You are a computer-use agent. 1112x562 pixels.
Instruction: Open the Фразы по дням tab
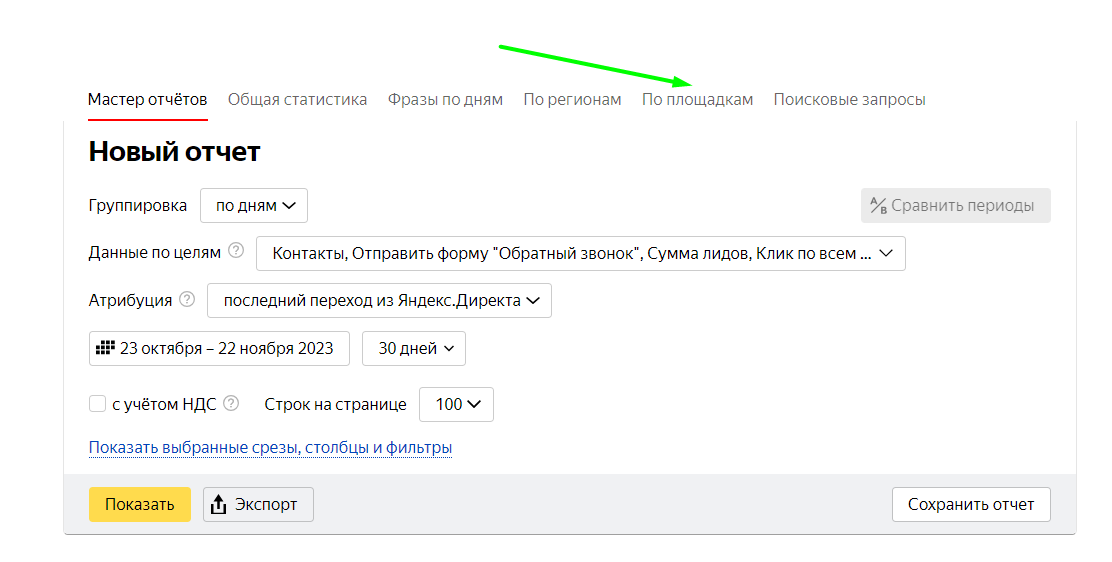click(445, 99)
